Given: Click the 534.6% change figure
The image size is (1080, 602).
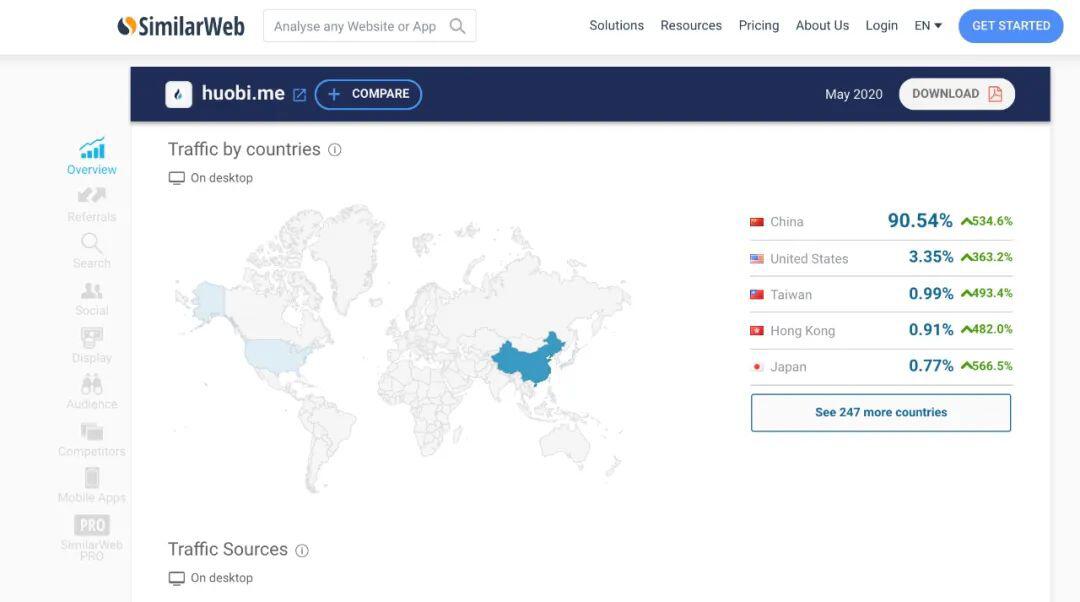Looking at the screenshot, I should point(987,221).
